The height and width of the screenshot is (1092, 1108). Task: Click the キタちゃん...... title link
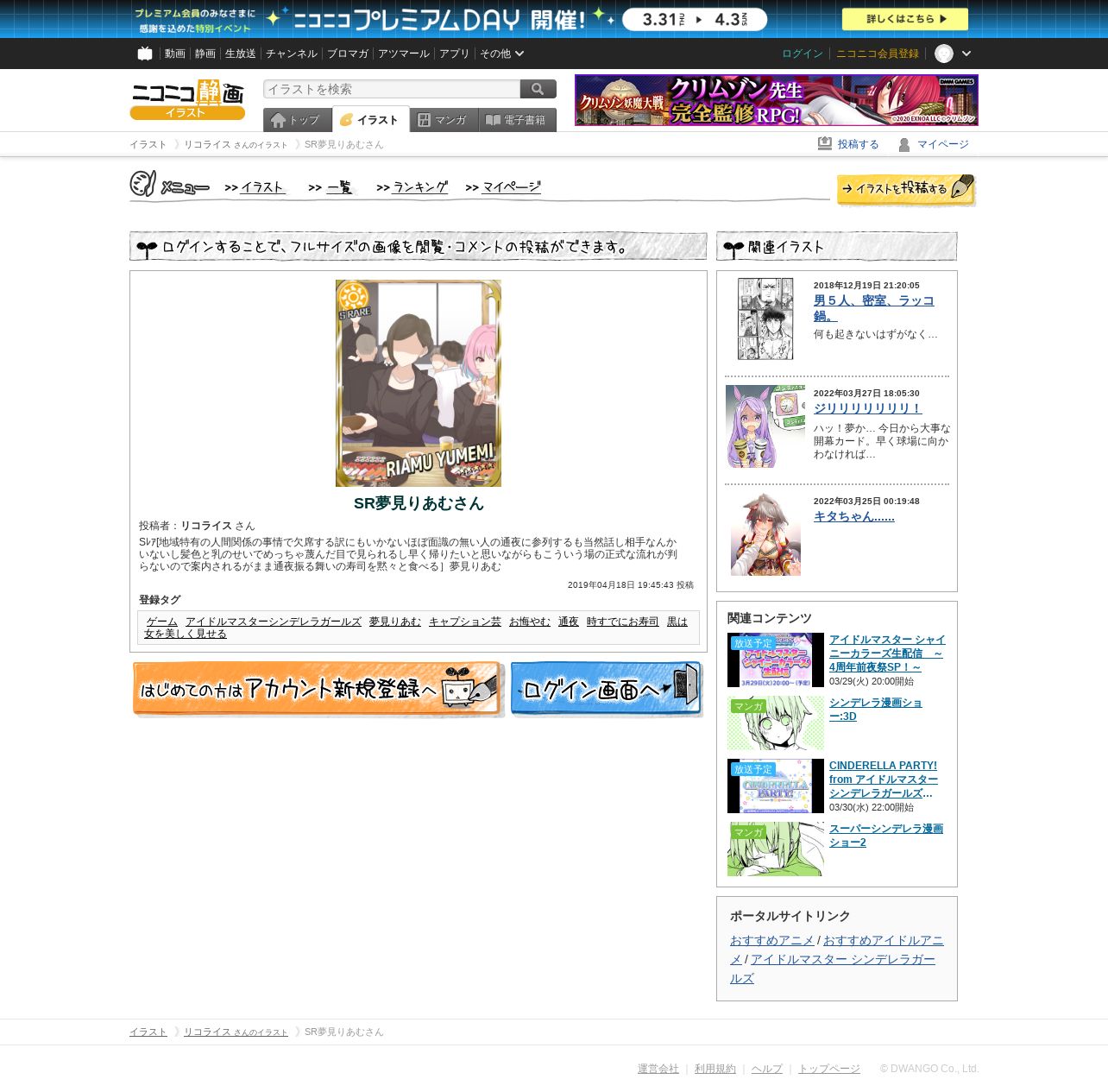point(854,516)
